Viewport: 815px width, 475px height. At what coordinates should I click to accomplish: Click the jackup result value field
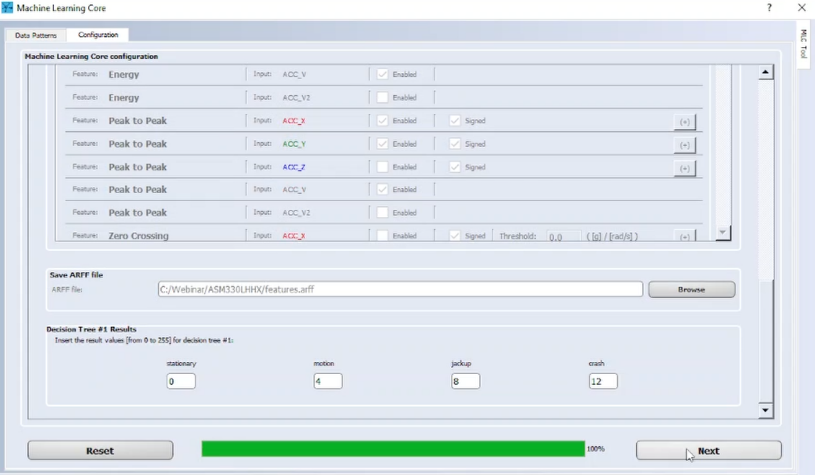click(466, 381)
